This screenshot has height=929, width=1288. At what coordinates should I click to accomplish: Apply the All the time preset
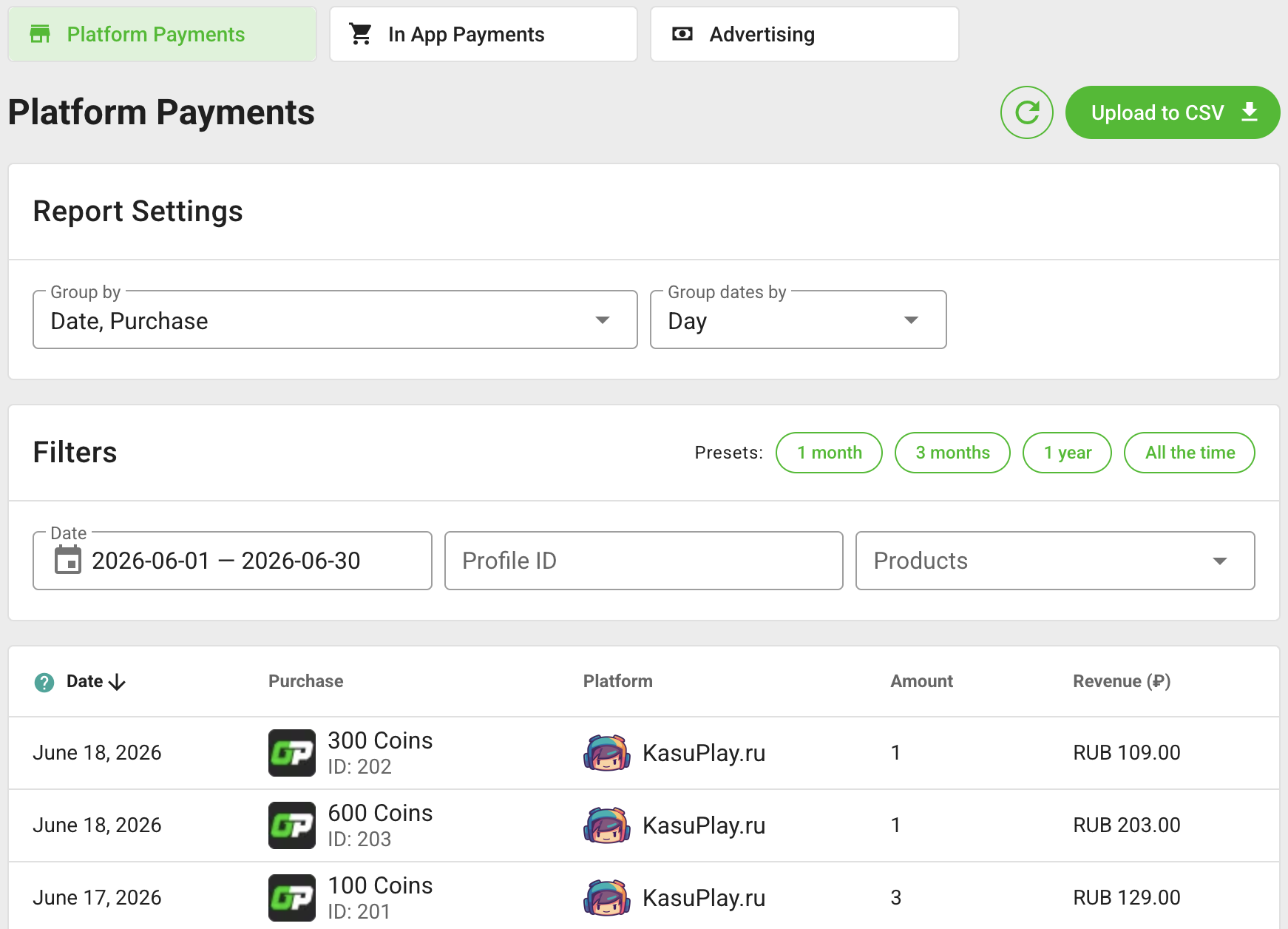[1189, 453]
